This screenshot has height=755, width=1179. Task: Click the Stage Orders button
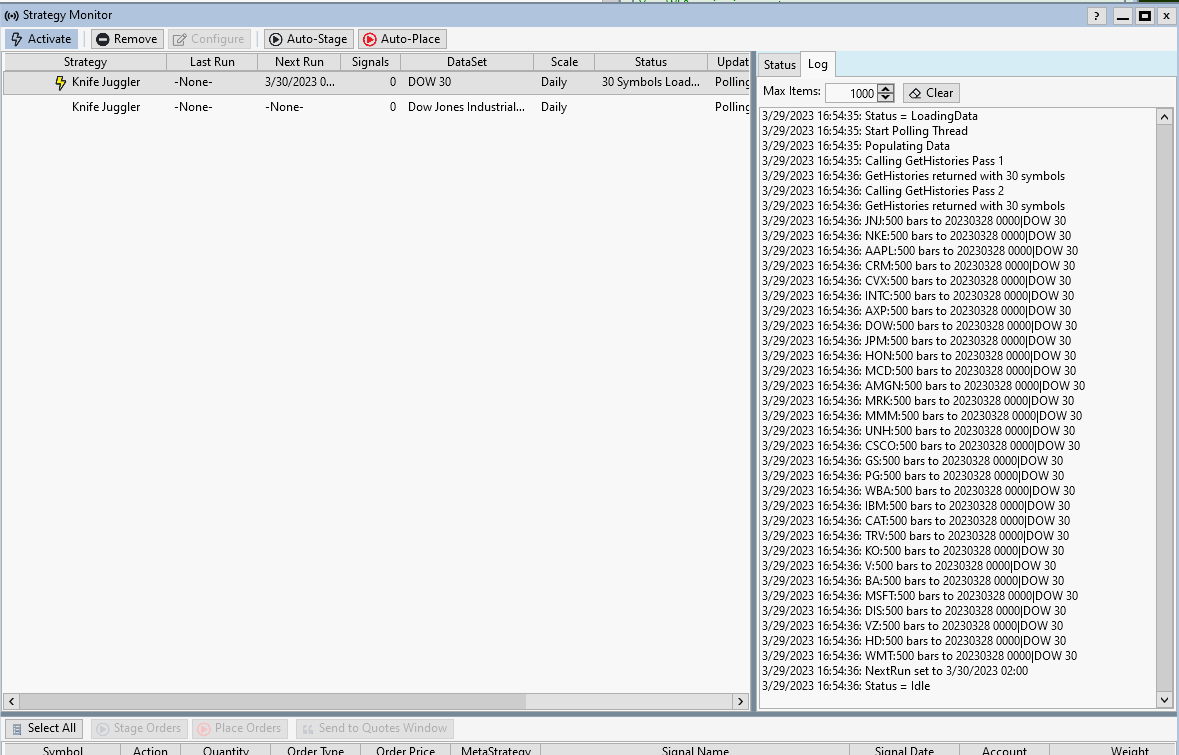(138, 728)
